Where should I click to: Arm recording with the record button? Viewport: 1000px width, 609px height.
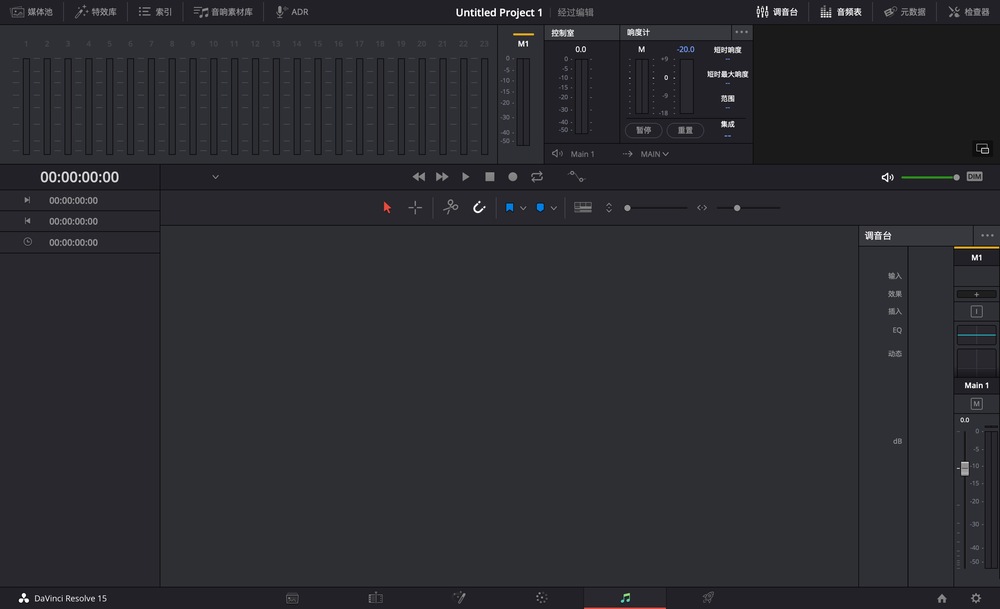pyautogui.click(x=513, y=177)
